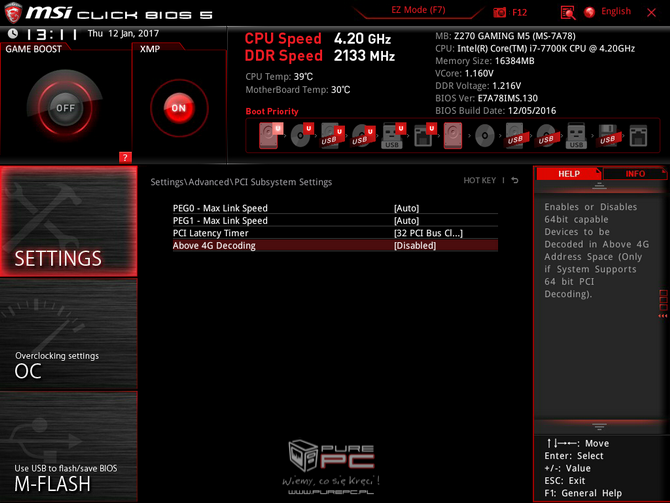Viewport: 670px width, 503px height.
Task: Select the legacy USB key boot icon
Action: pyautogui.click(x=576, y=136)
